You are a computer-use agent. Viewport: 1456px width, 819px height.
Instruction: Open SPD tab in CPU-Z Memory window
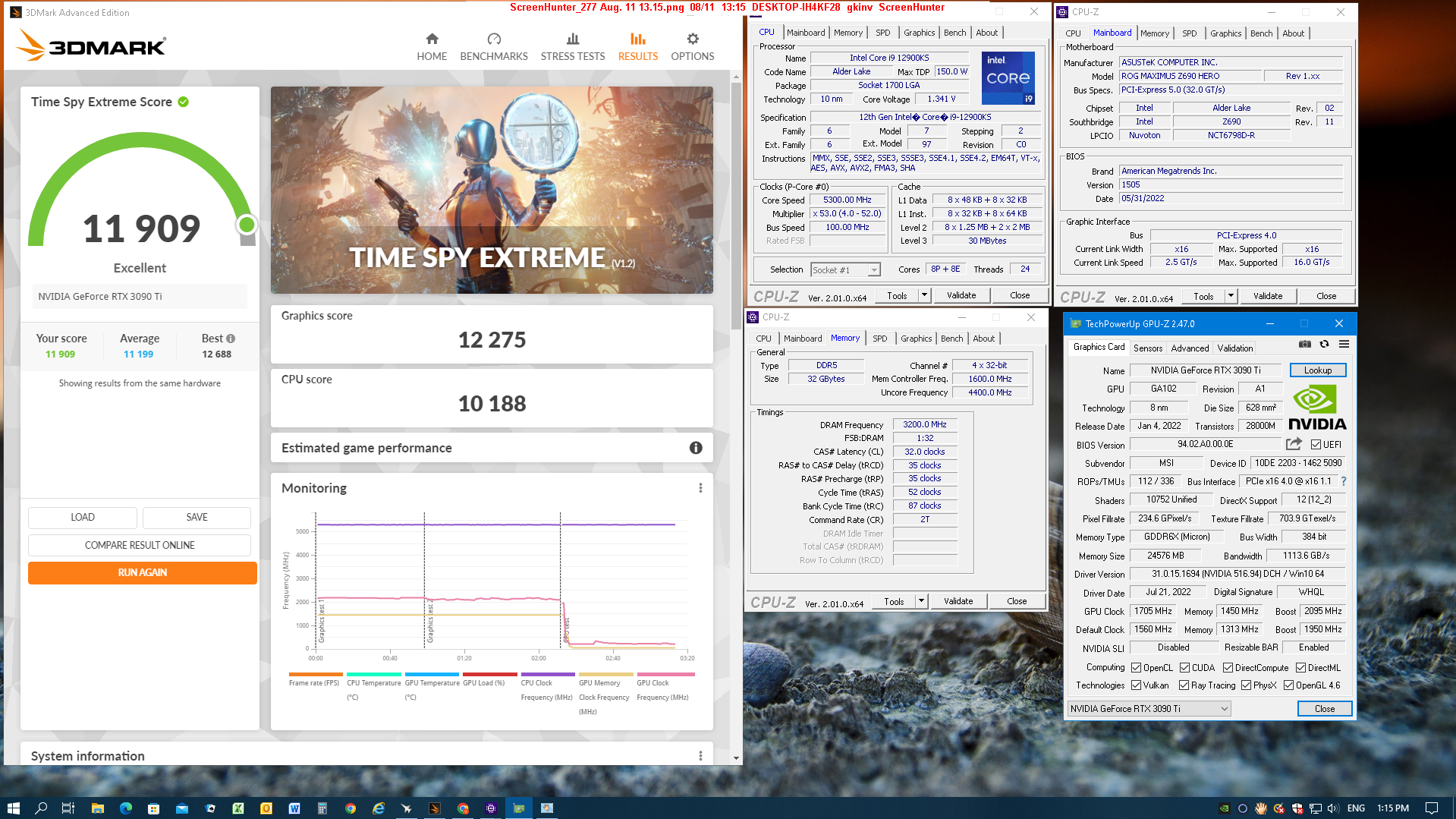click(879, 339)
